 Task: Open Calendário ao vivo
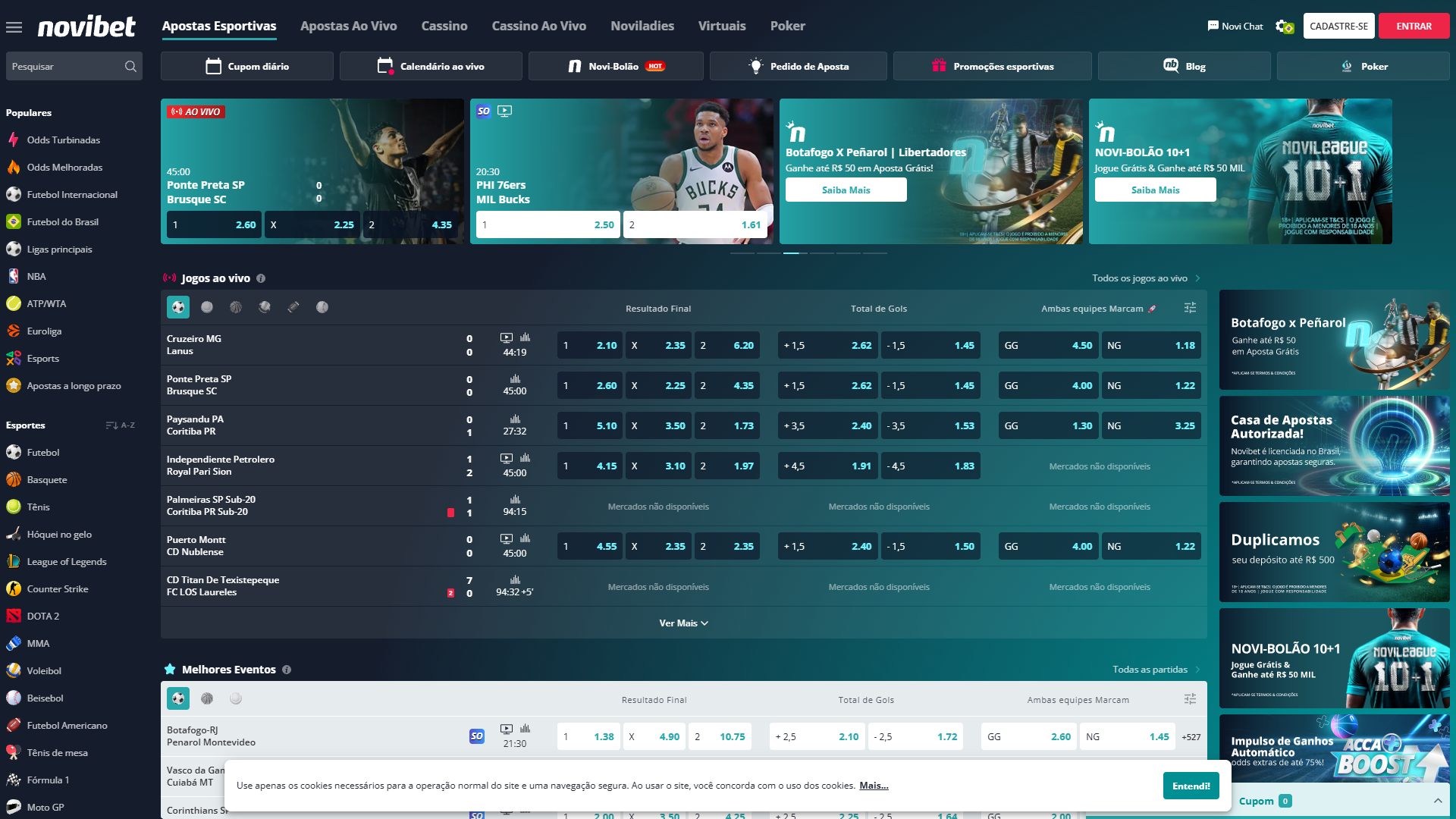(x=431, y=66)
